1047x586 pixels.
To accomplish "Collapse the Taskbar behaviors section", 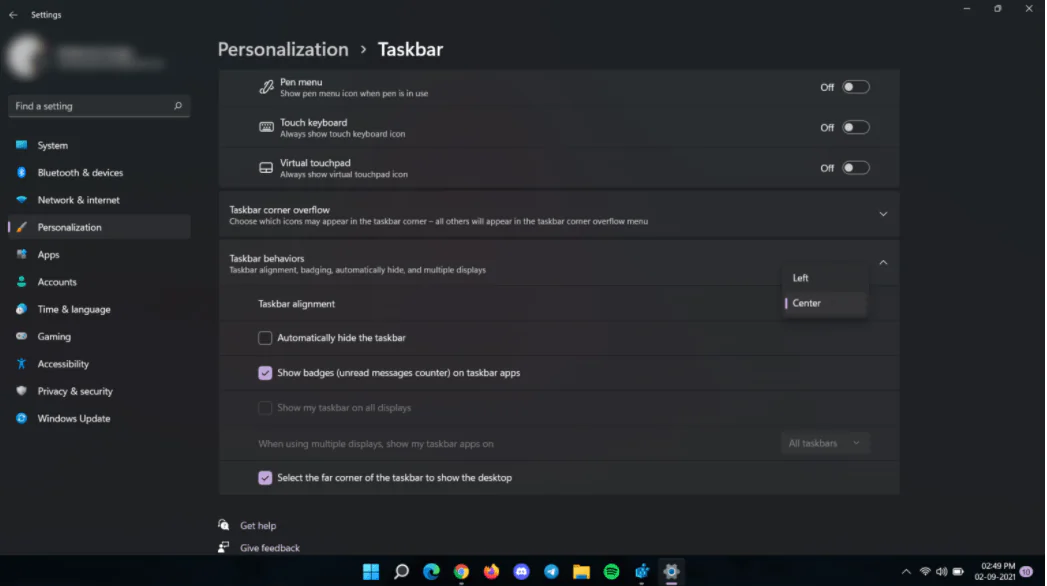I will coord(882,262).
